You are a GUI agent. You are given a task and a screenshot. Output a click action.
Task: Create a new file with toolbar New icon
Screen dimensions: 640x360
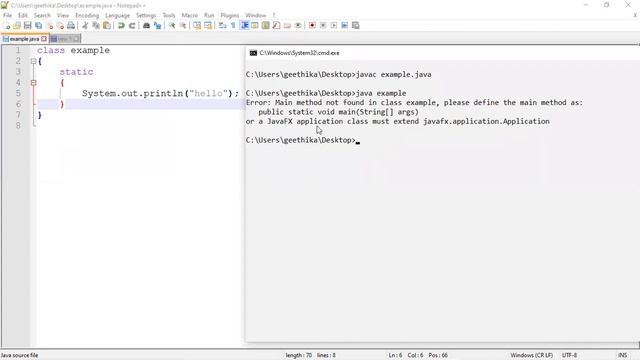[6, 25]
